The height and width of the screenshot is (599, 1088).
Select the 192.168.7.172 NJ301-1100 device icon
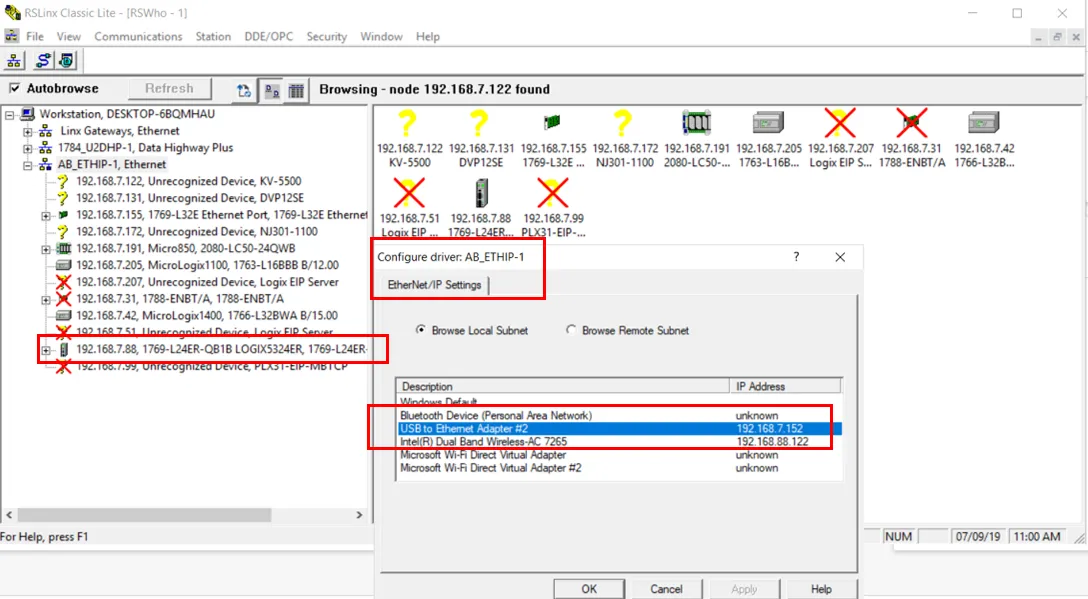click(x=624, y=124)
